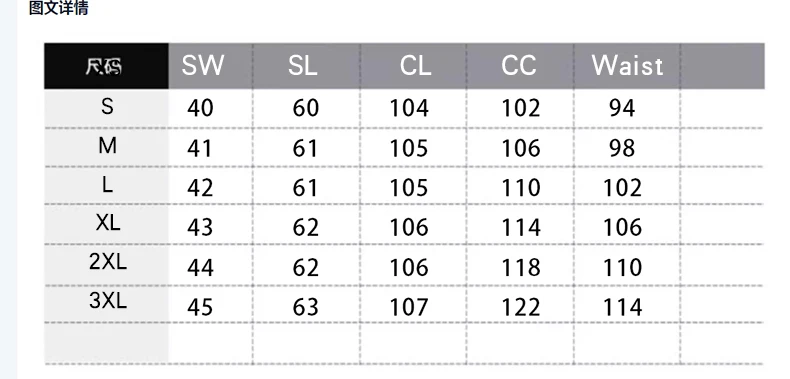Image resolution: width=790 pixels, height=379 pixels.
Task: Select the M size row label
Action: click(x=107, y=146)
